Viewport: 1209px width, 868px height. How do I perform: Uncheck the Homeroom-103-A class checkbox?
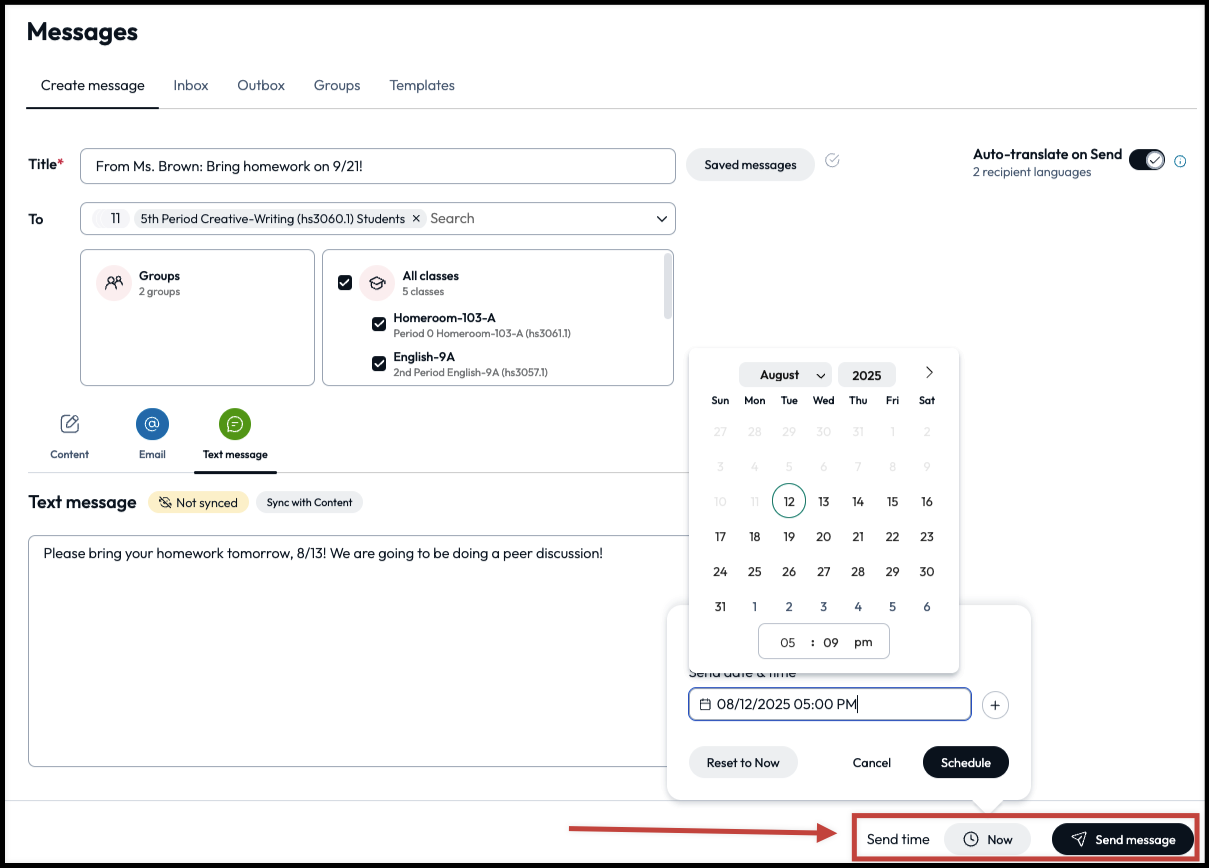(x=379, y=324)
